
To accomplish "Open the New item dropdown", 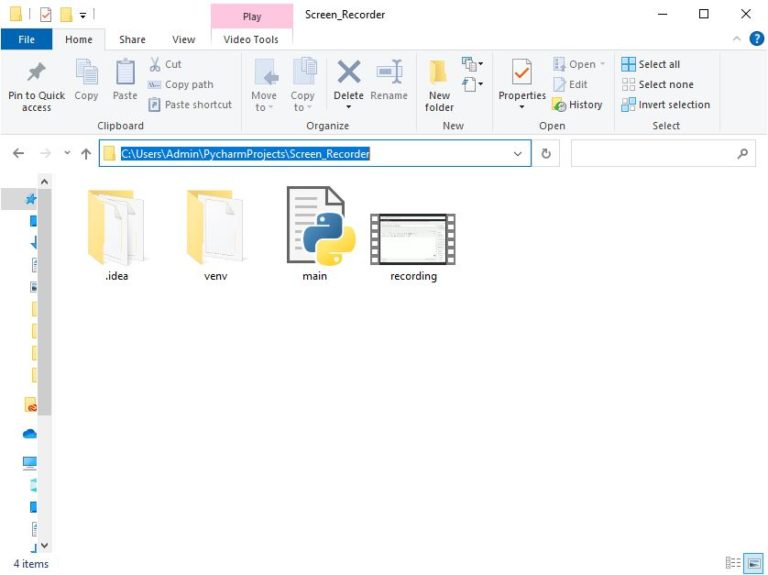I will [473, 64].
